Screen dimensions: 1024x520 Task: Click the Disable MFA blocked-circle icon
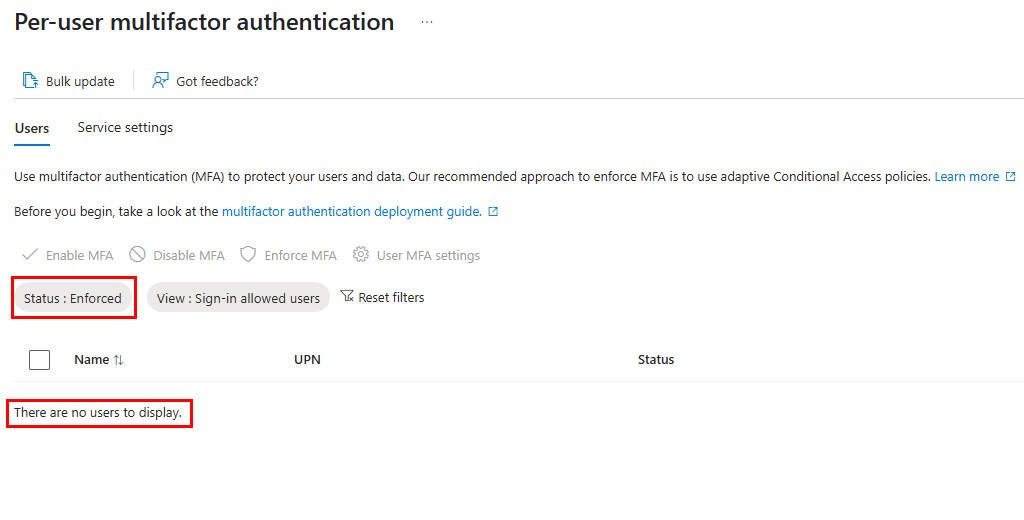(138, 255)
